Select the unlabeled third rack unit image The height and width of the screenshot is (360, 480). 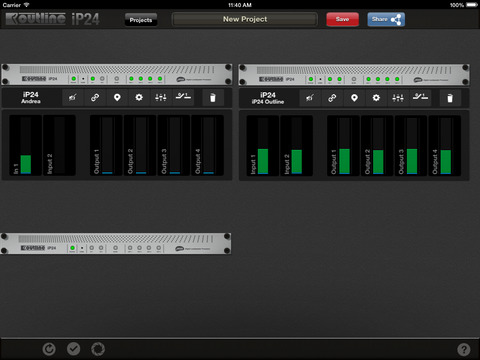click(x=116, y=244)
